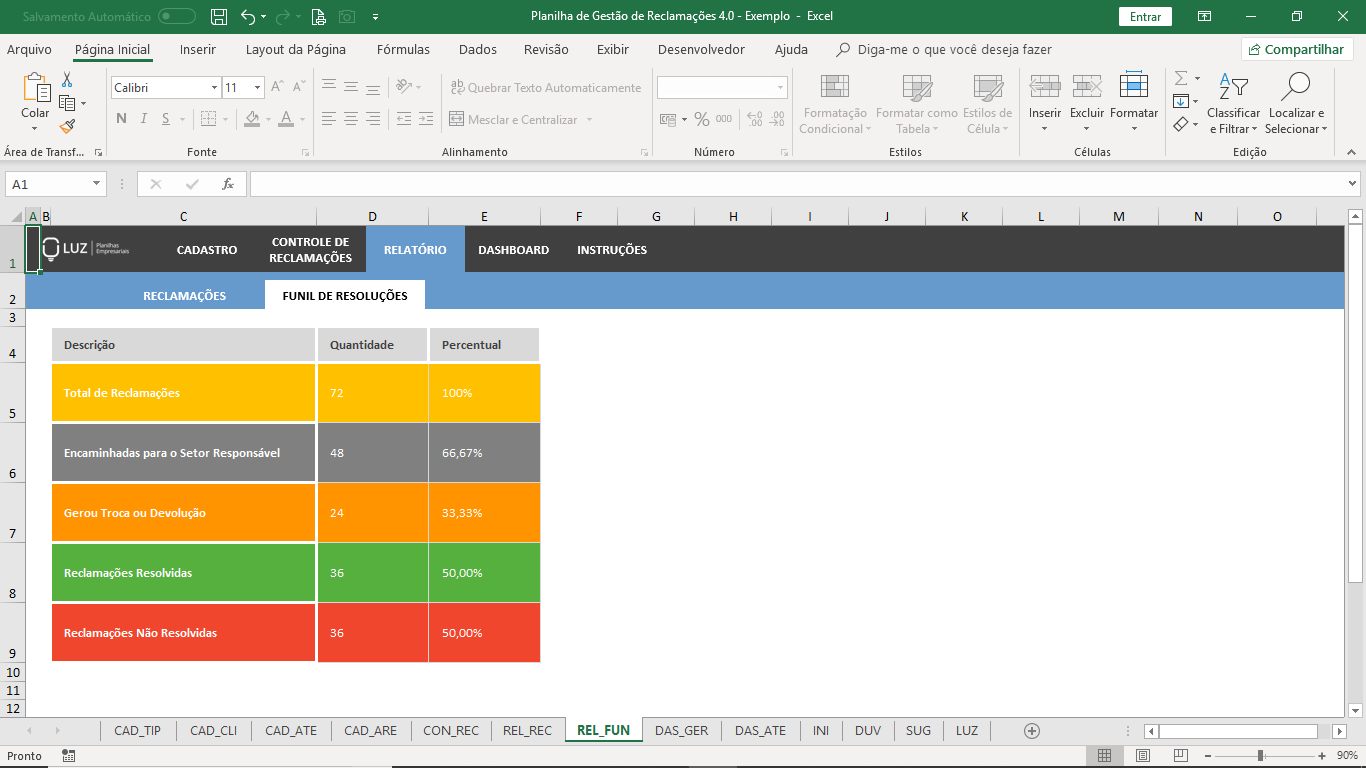Click the zoom slider handle
This screenshot has height=768, width=1366.
[x=1261, y=756]
